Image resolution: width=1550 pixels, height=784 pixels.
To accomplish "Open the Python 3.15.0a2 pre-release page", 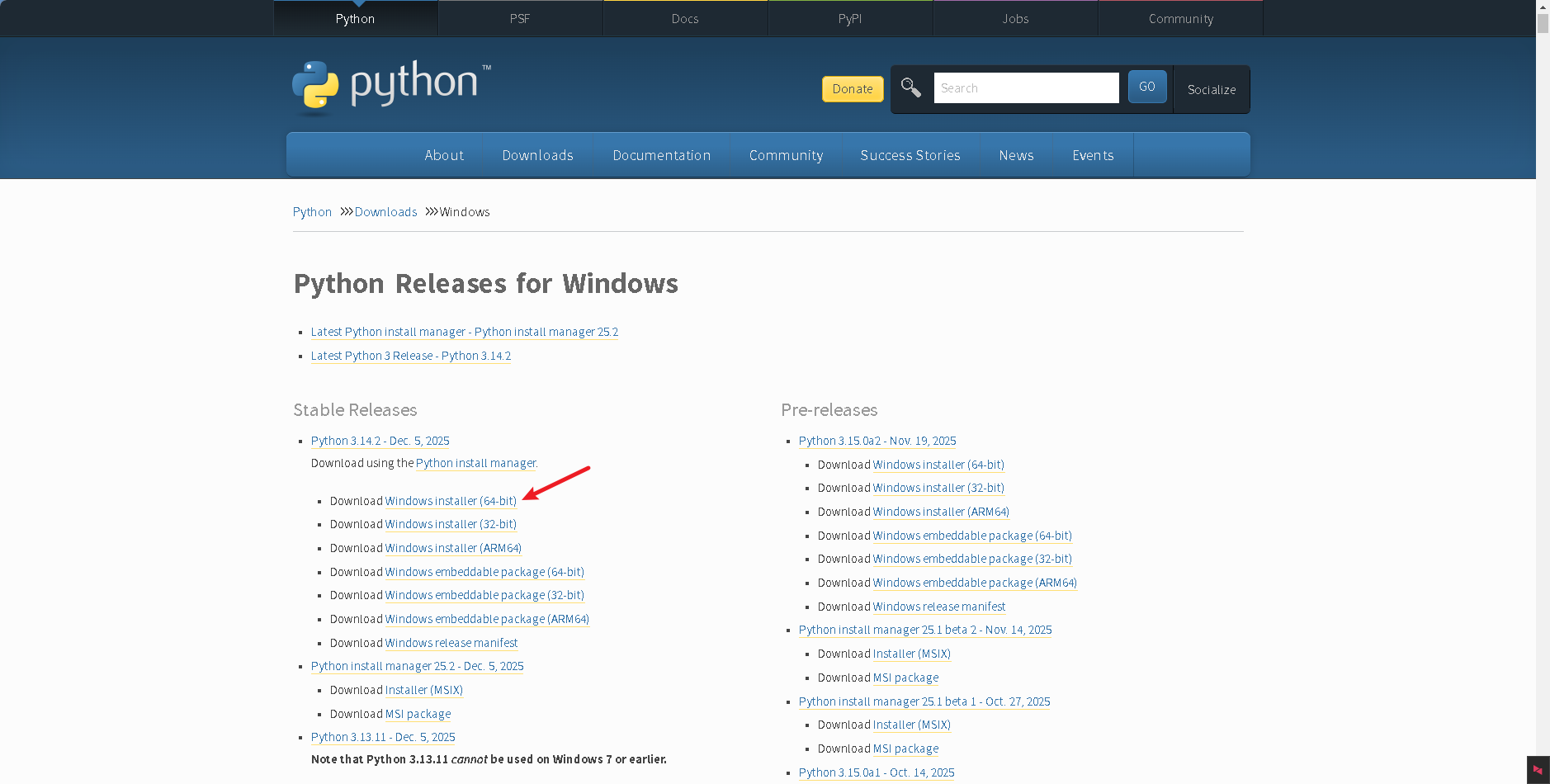I will click(x=877, y=441).
